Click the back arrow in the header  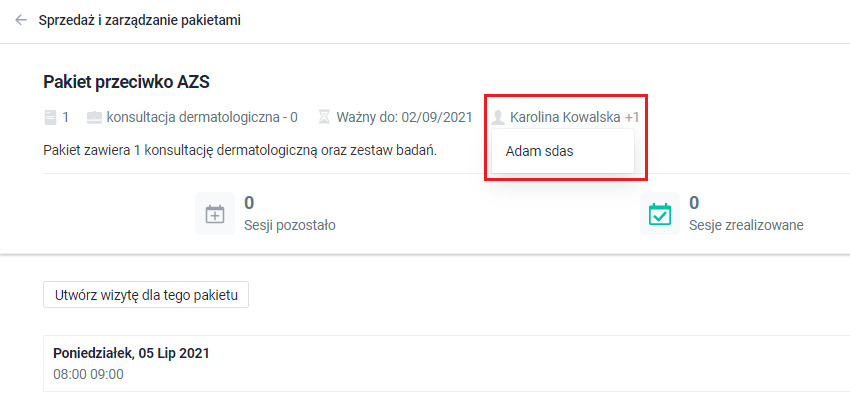pyautogui.click(x=21, y=20)
